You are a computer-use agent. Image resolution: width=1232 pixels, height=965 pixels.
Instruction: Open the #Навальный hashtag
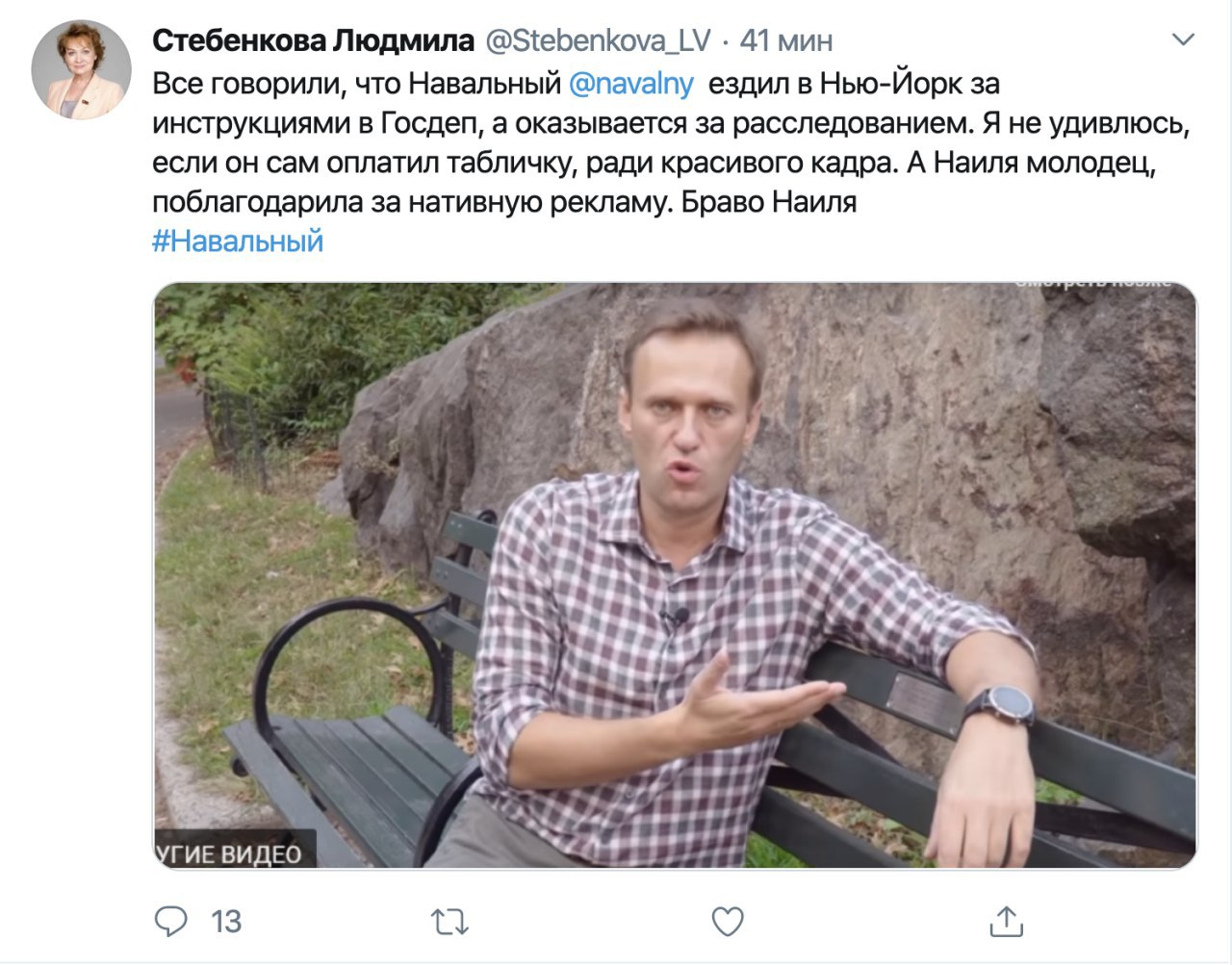point(238,241)
